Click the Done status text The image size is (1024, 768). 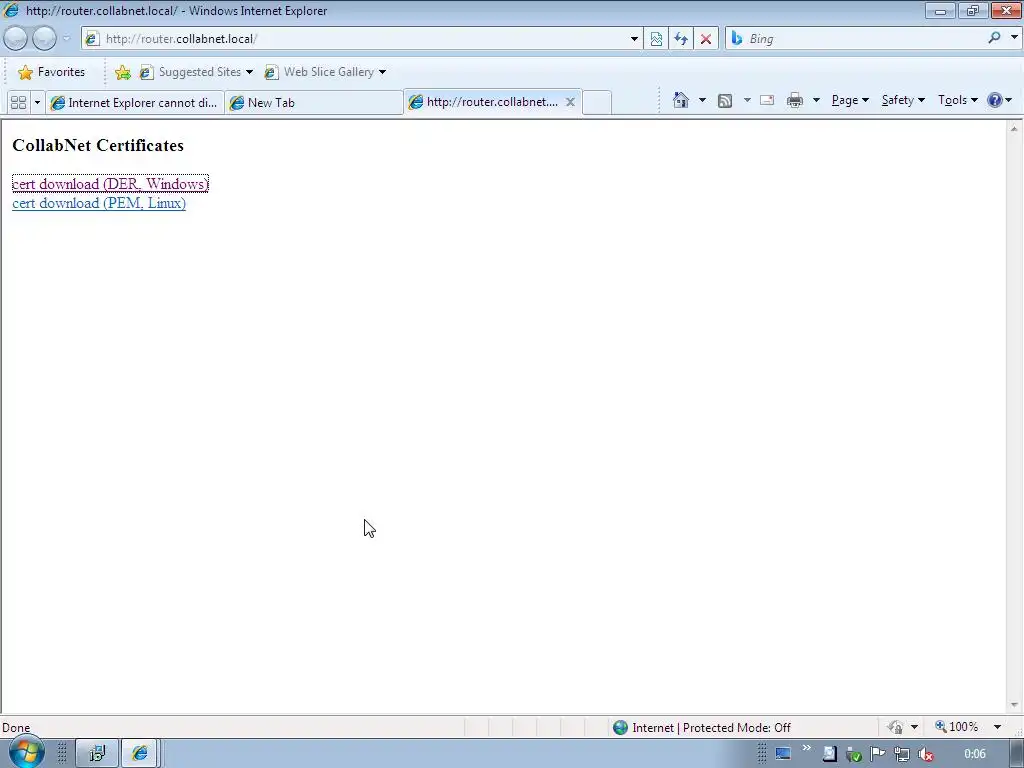pos(16,728)
